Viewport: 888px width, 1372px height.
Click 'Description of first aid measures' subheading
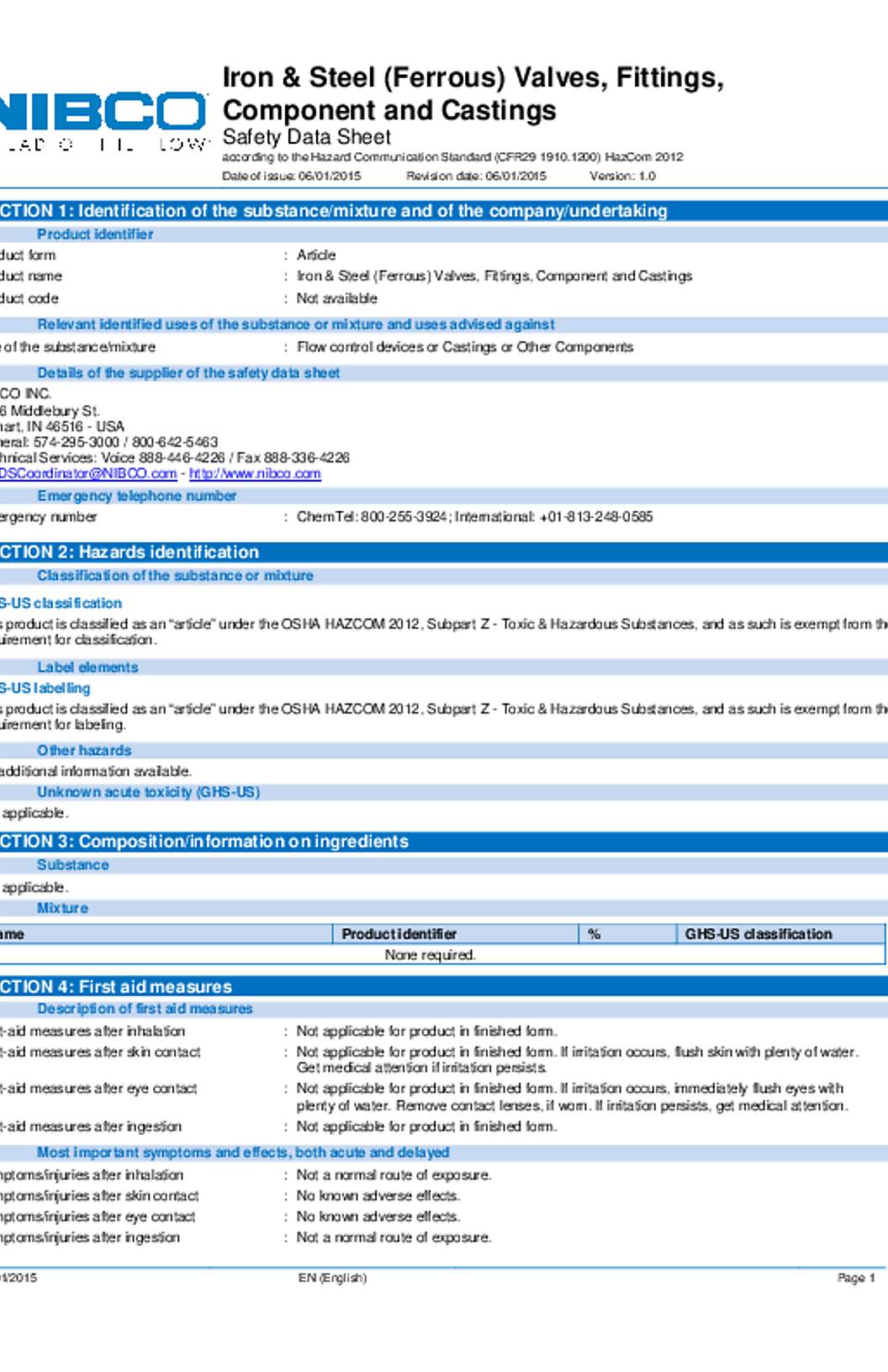145,1009
